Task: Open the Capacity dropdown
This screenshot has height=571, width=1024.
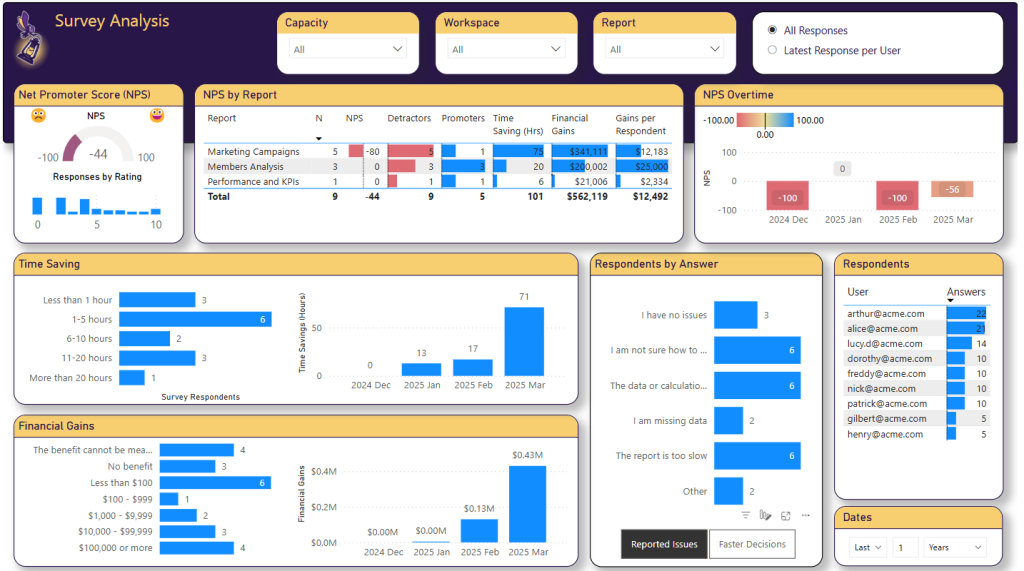Action: pos(347,49)
